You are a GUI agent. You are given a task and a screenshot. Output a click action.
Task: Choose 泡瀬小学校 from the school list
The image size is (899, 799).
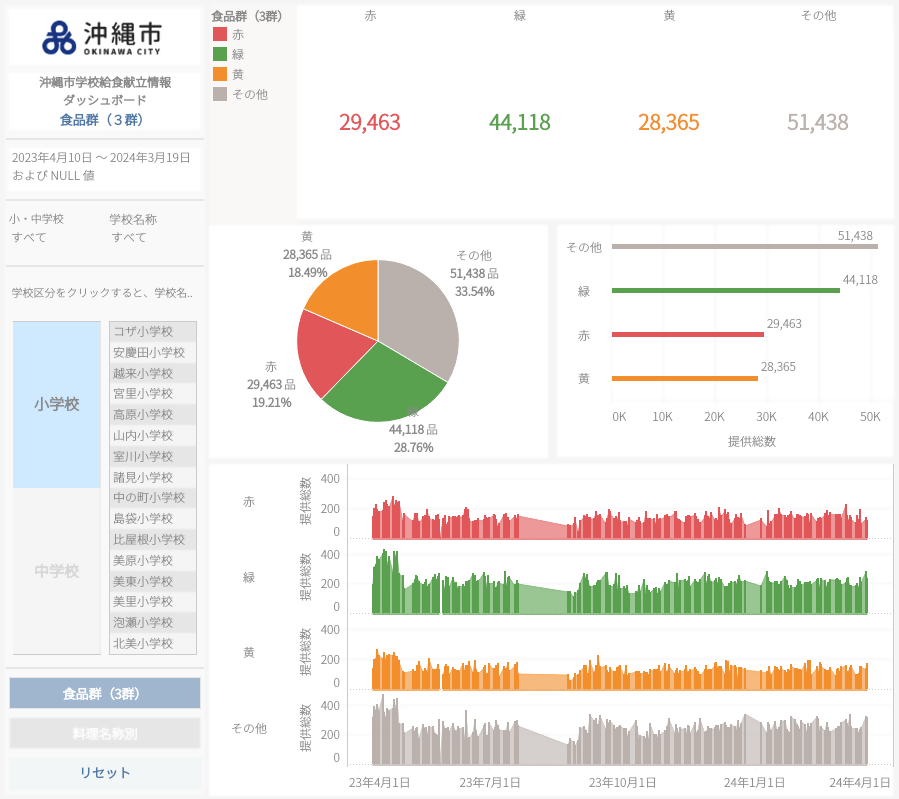tap(153, 622)
